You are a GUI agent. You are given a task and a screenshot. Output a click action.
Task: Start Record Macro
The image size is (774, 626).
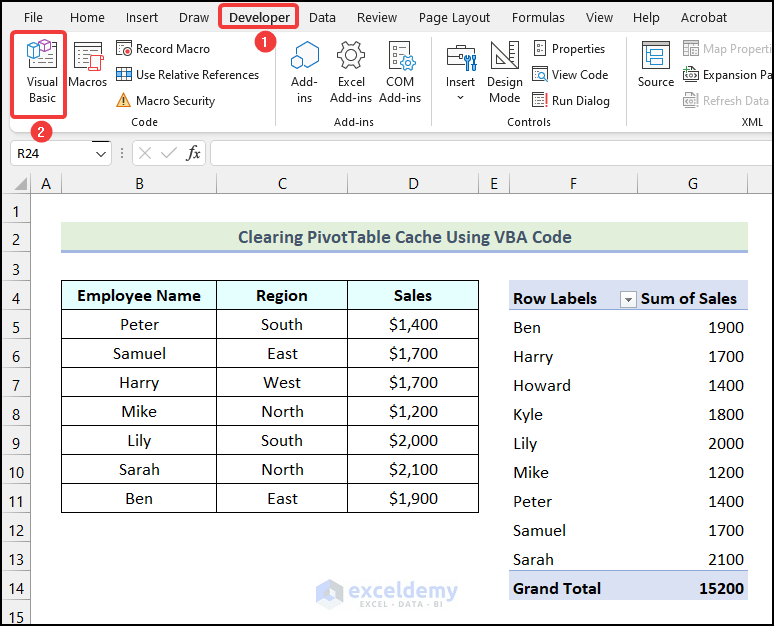(x=163, y=48)
